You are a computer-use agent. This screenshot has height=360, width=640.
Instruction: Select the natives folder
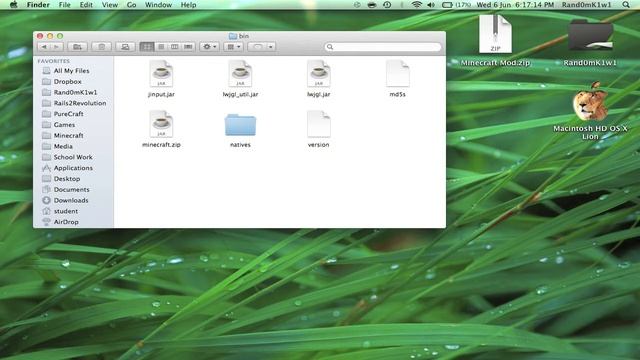tap(240, 130)
